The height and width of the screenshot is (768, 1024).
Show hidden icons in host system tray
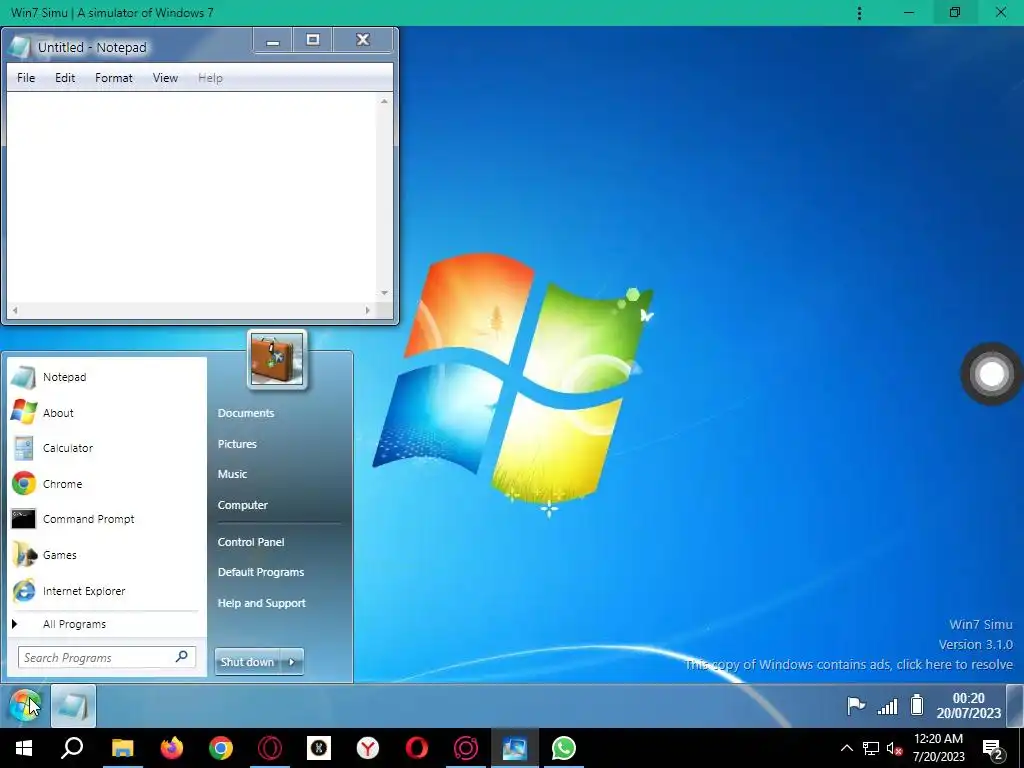click(846, 748)
